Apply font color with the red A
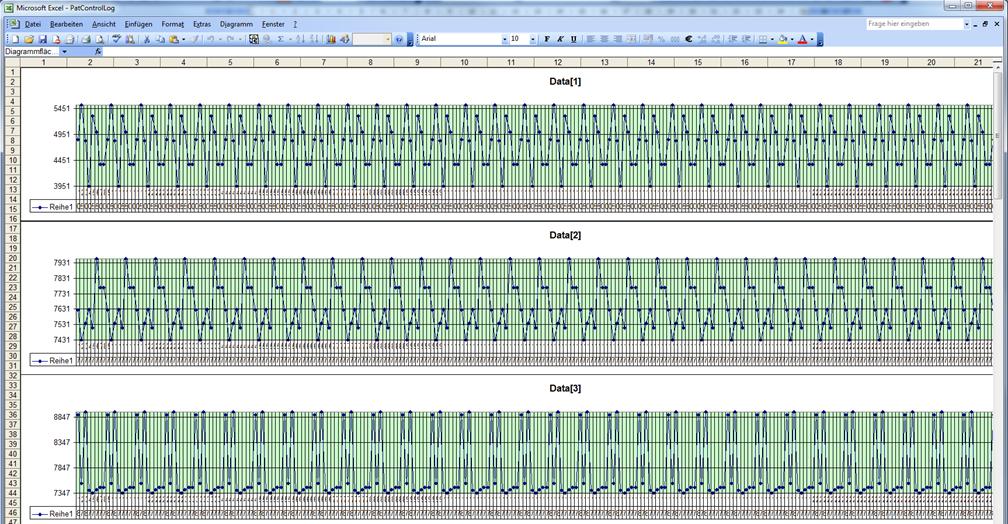Image resolution: width=1008 pixels, height=524 pixels. tap(802, 39)
